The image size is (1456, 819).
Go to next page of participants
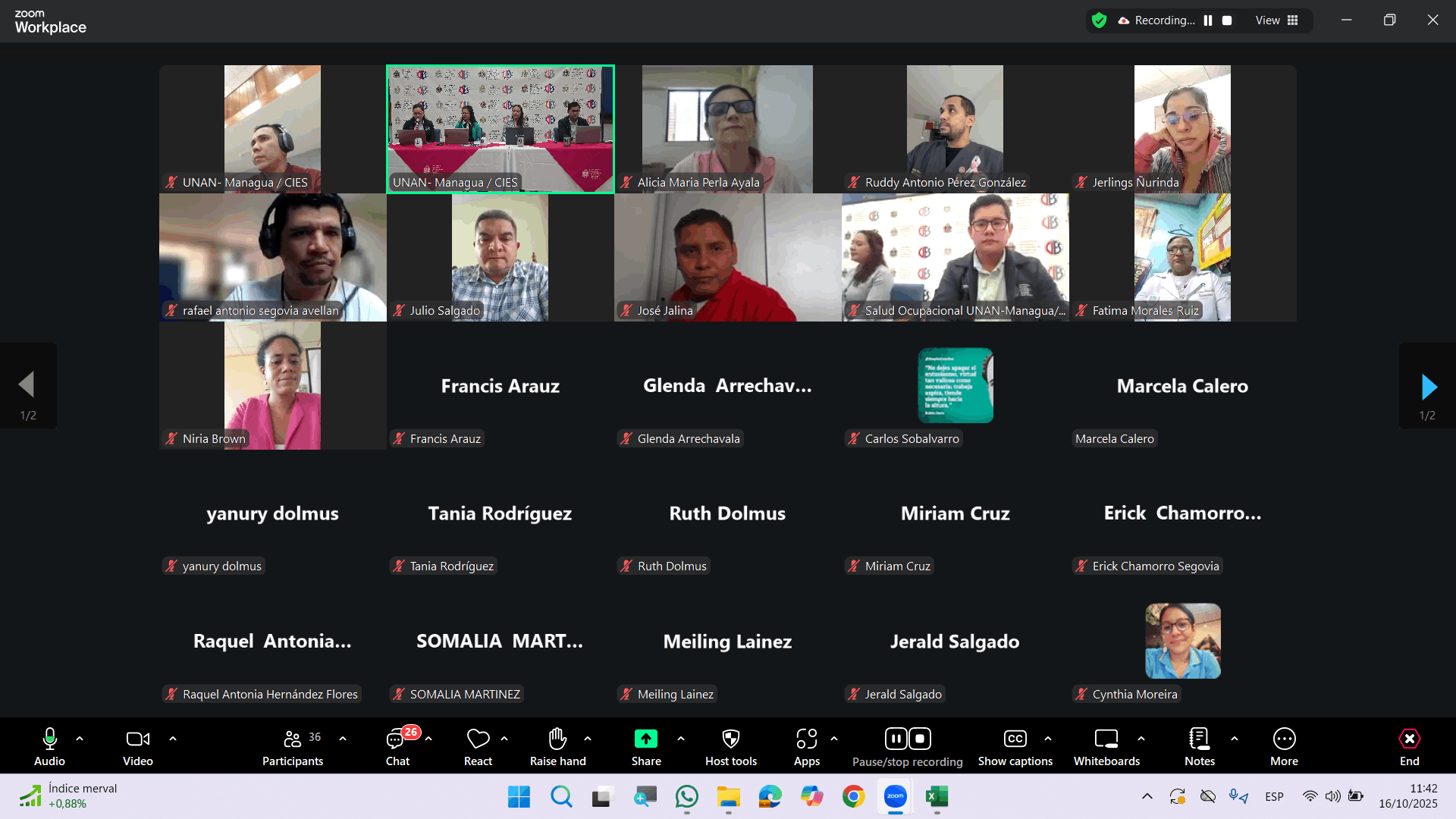[x=1428, y=387]
